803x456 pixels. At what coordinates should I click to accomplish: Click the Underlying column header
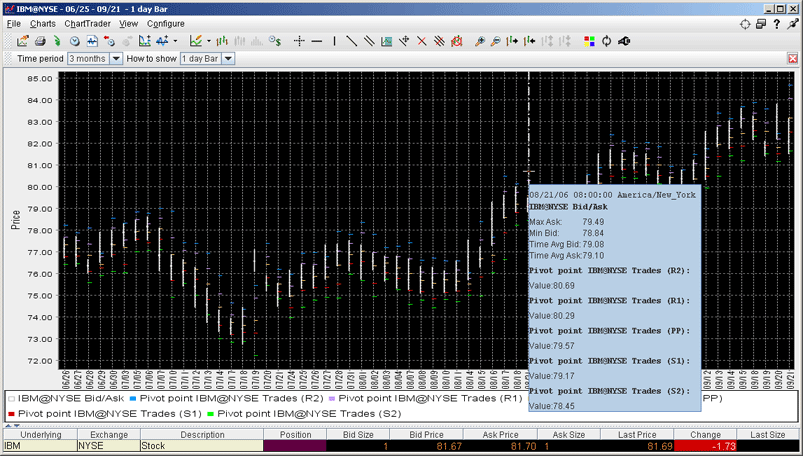pyautogui.click(x=40, y=434)
